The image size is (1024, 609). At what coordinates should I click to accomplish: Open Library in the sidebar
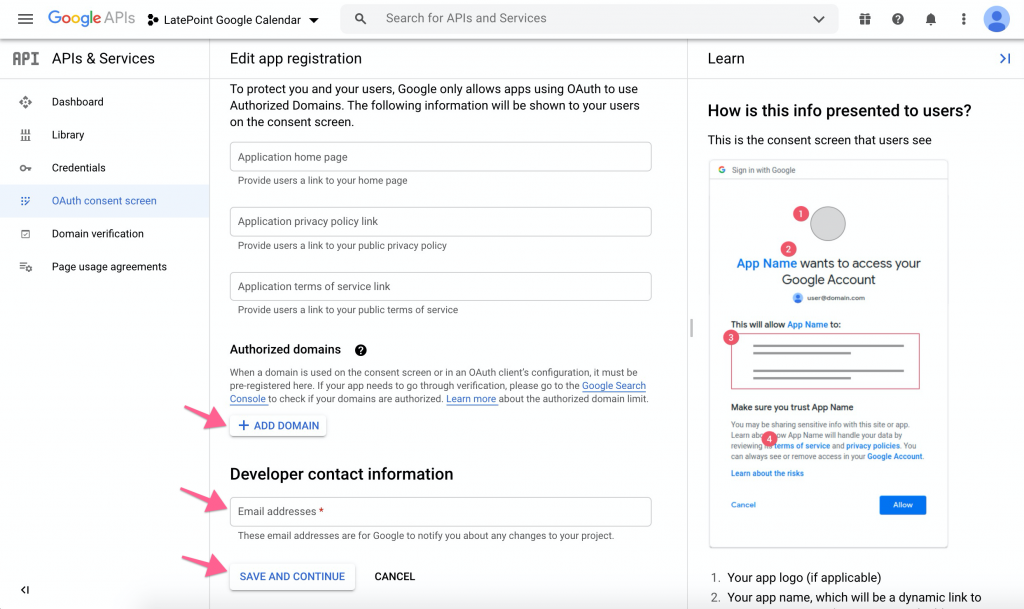[x=104, y=135]
